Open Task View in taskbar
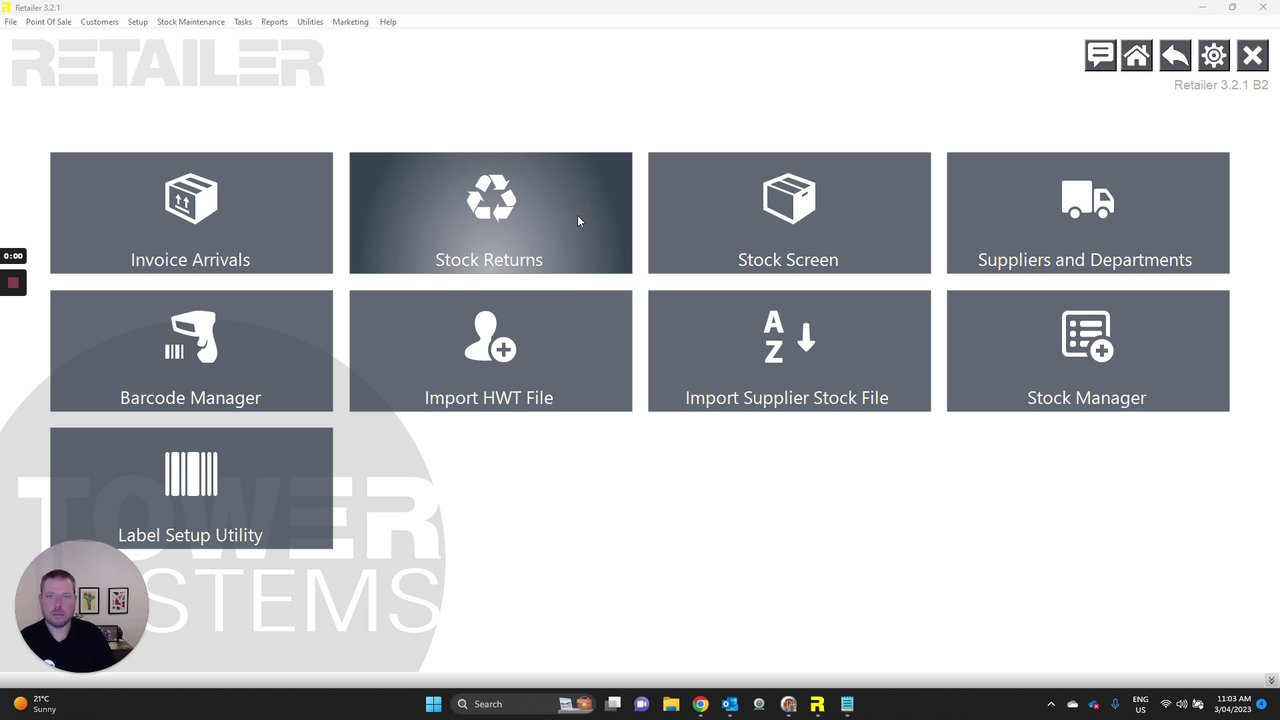1280x720 pixels. point(613,704)
